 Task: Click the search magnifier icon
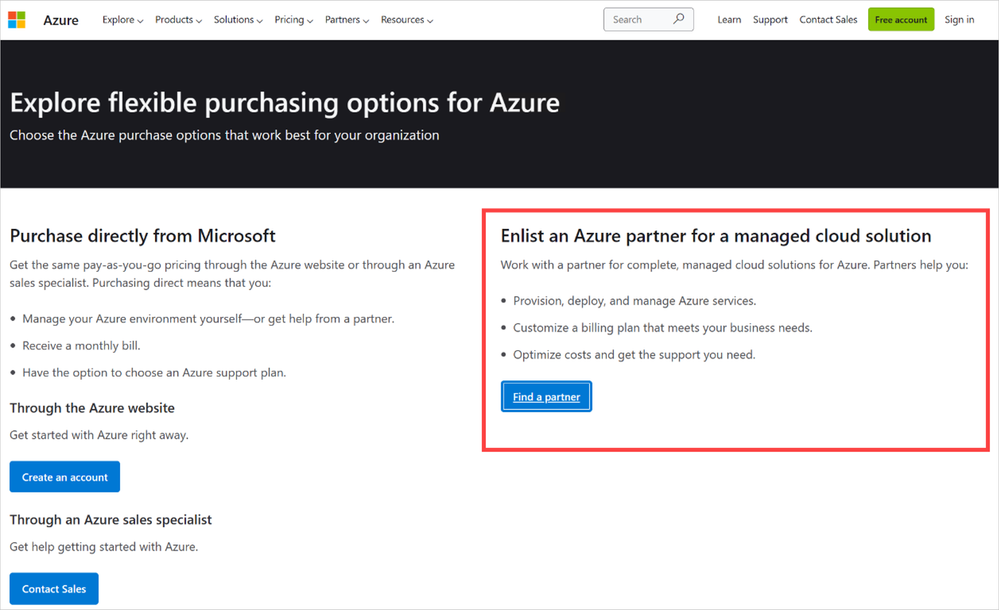tap(679, 19)
